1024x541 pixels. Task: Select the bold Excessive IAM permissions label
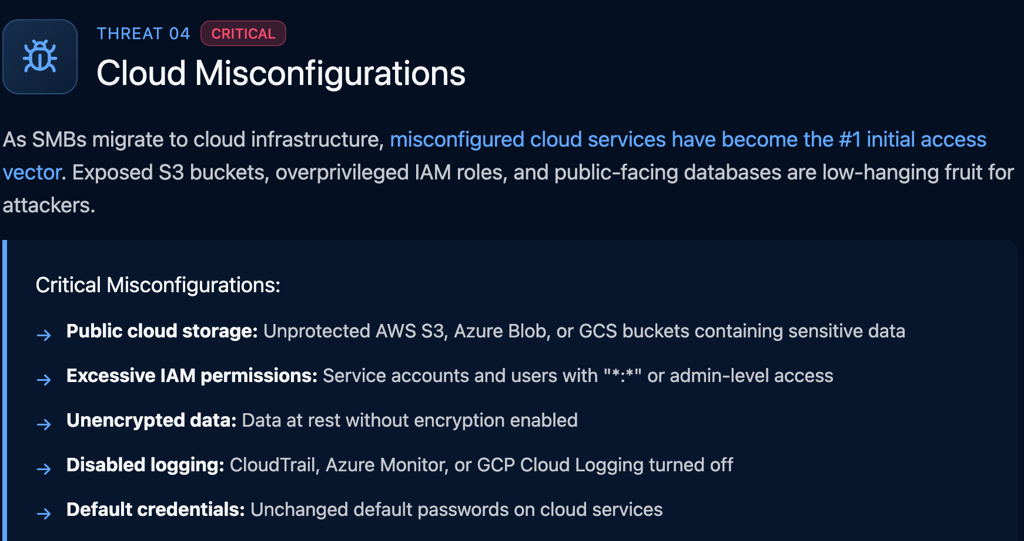[192, 376]
